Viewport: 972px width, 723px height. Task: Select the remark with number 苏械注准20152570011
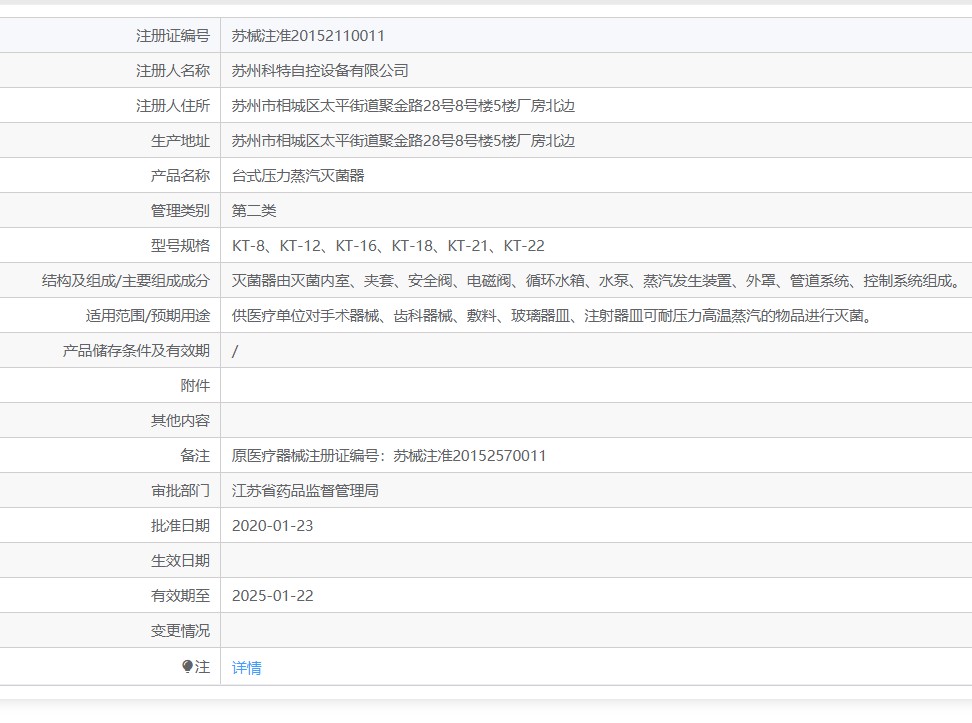tap(389, 456)
